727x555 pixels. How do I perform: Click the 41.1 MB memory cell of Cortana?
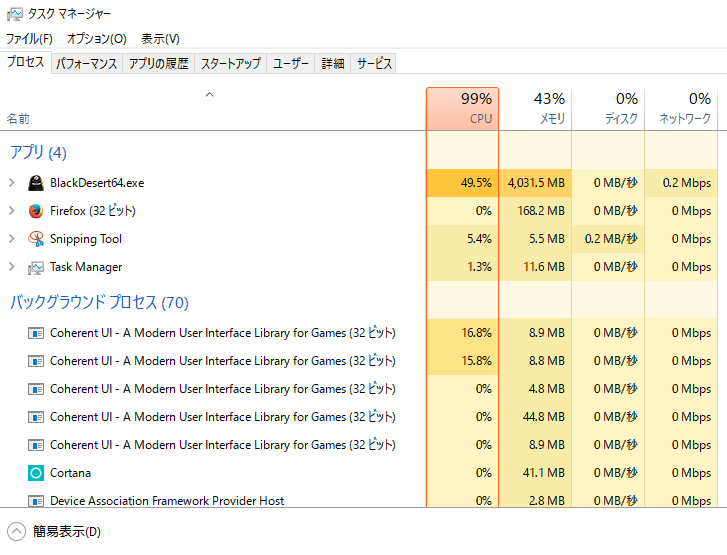point(535,473)
